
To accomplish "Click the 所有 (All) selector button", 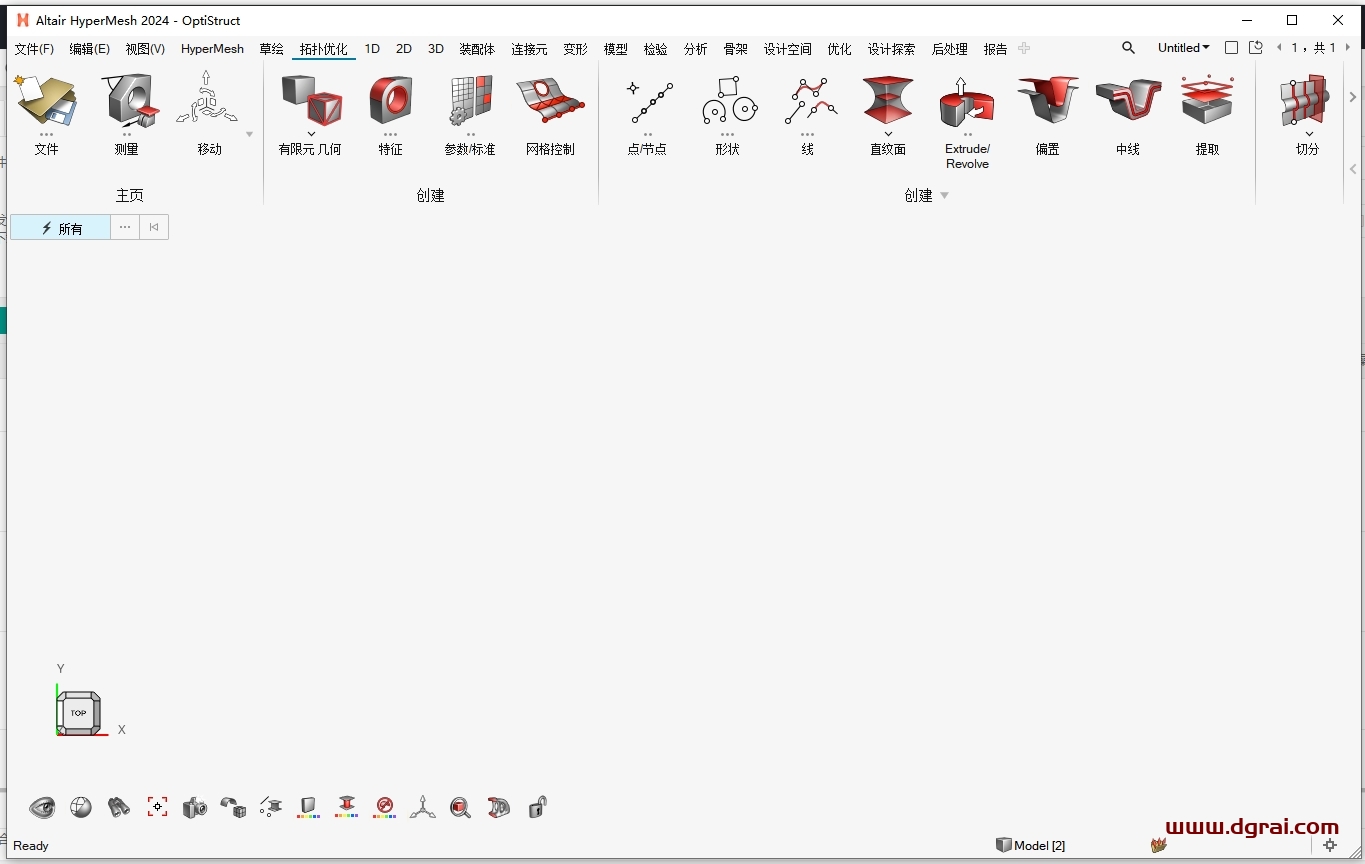I will 61,228.
